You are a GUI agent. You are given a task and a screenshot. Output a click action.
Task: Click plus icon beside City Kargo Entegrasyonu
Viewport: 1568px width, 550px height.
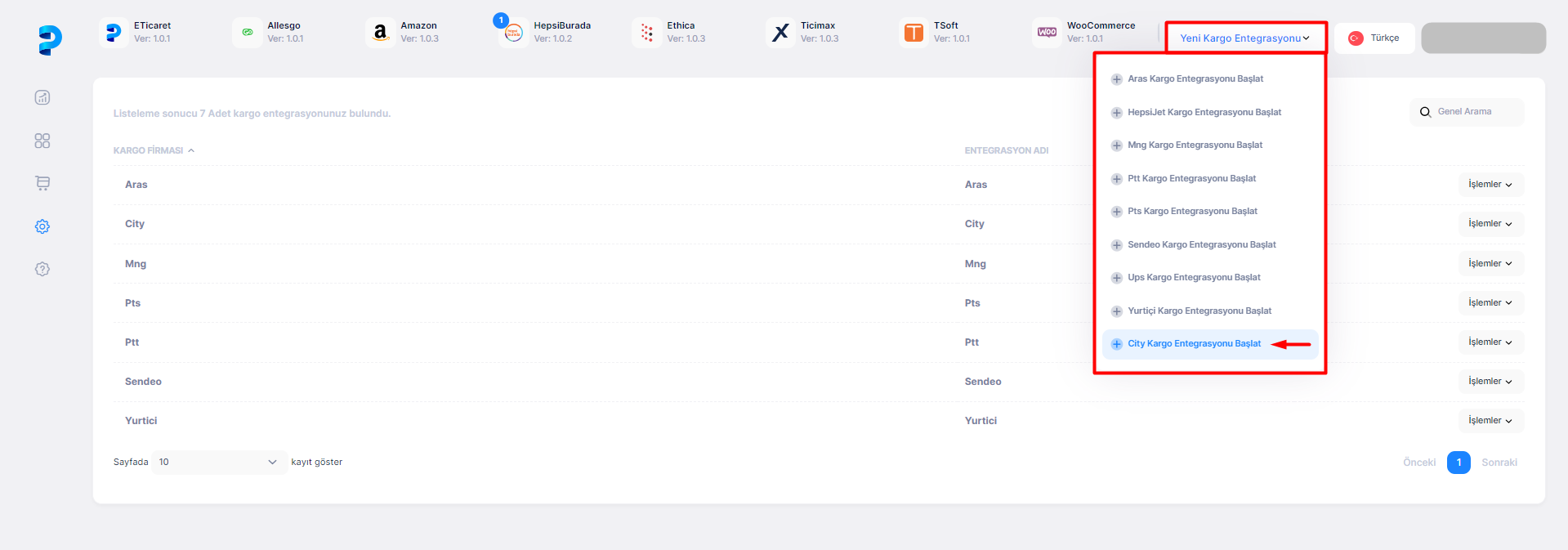(x=1116, y=344)
